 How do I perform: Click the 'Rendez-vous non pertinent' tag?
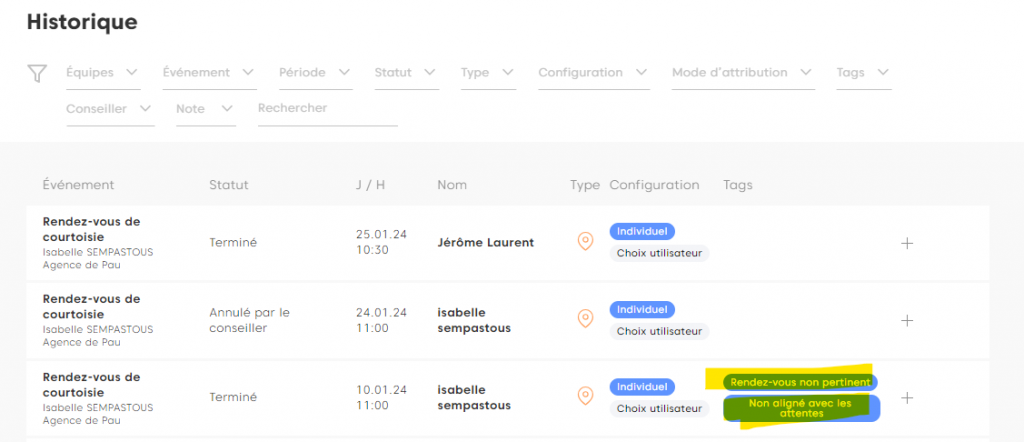(800, 382)
